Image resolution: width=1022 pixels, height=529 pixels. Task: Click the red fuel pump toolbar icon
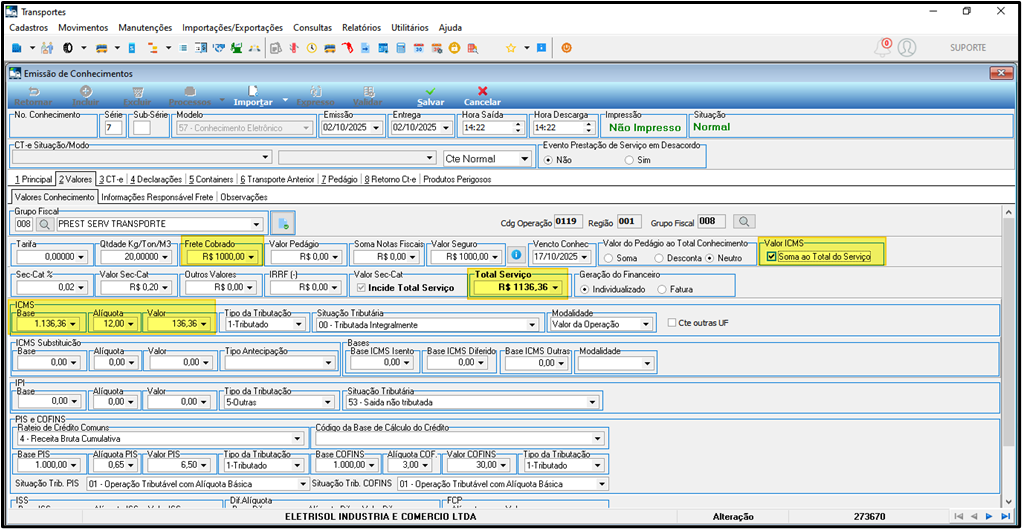coord(347,48)
